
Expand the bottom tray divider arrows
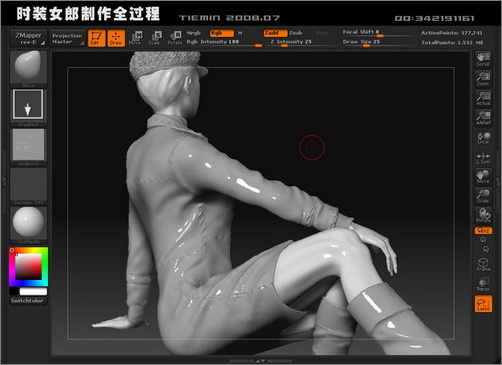[x=260, y=361]
